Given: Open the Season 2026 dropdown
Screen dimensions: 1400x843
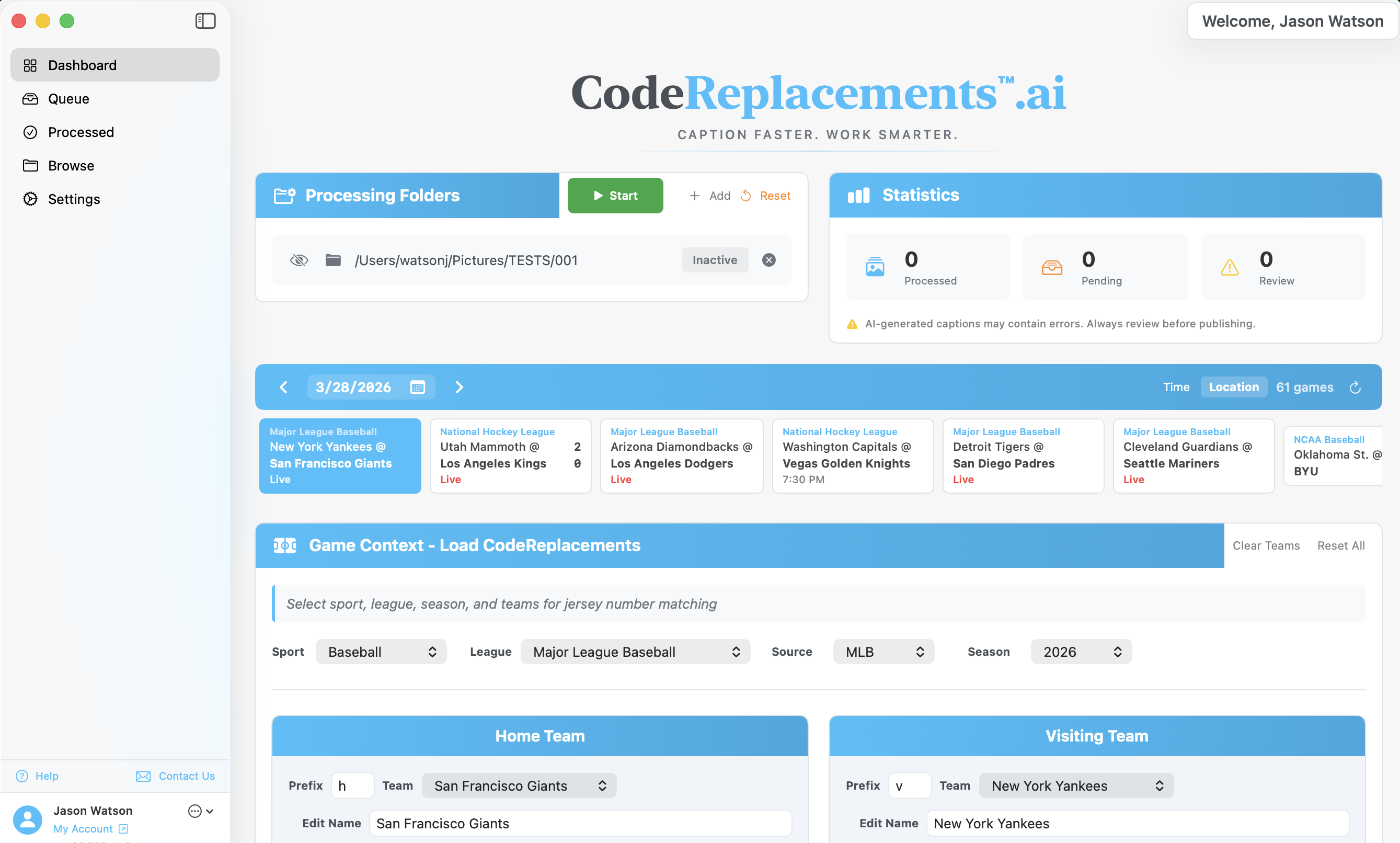Looking at the screenshot, I should 1080,652.
